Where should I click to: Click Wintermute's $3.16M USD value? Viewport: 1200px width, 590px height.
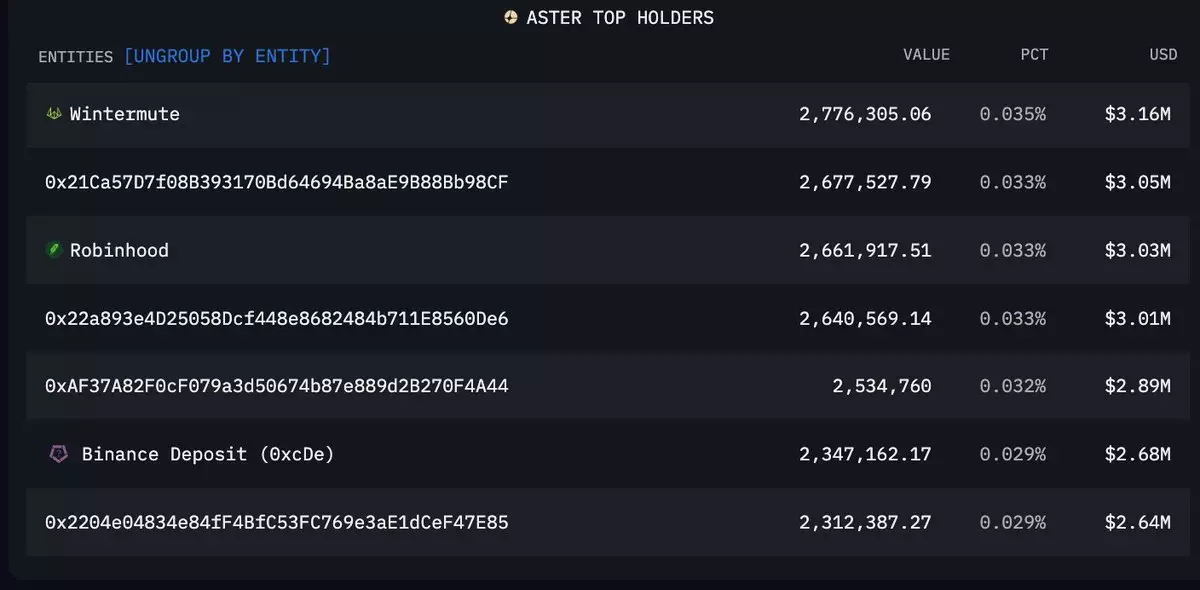pyautogui.click(x=1137, y=114)
